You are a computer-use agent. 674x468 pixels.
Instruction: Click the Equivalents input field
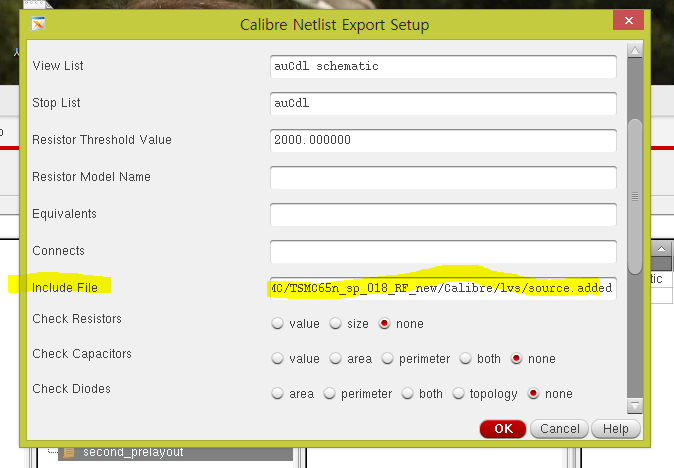(443, 214)
